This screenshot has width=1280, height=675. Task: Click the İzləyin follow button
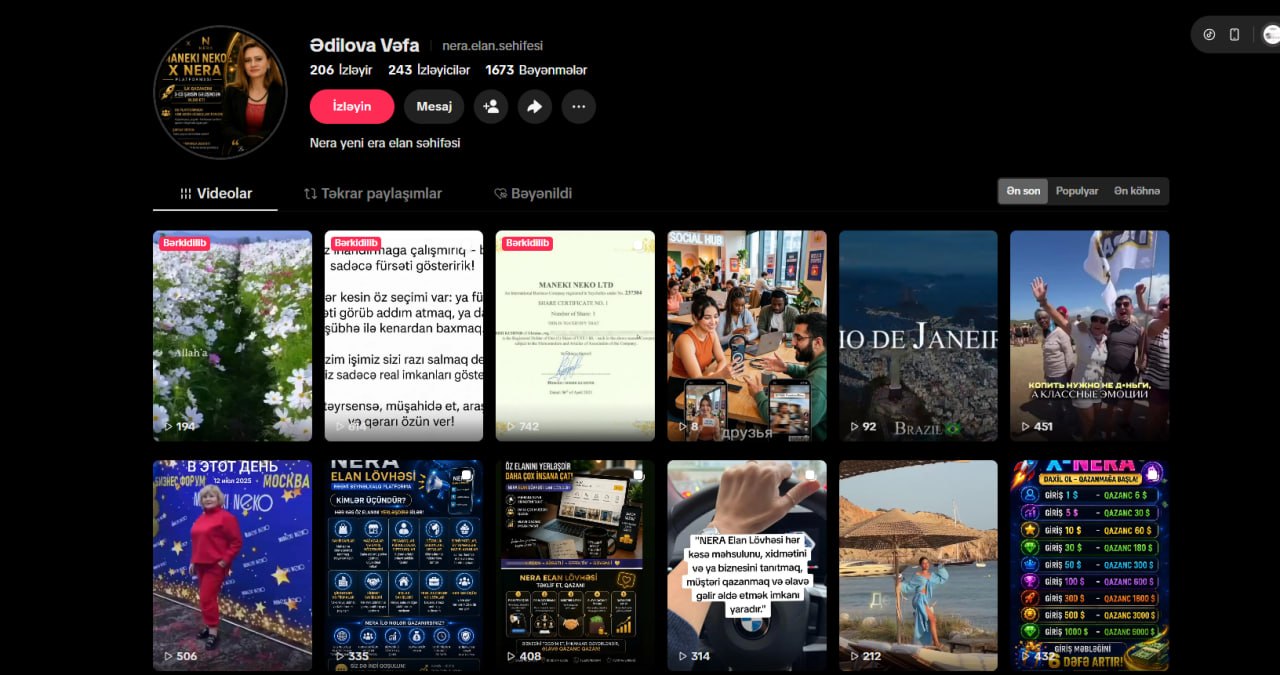click(352, 106)
